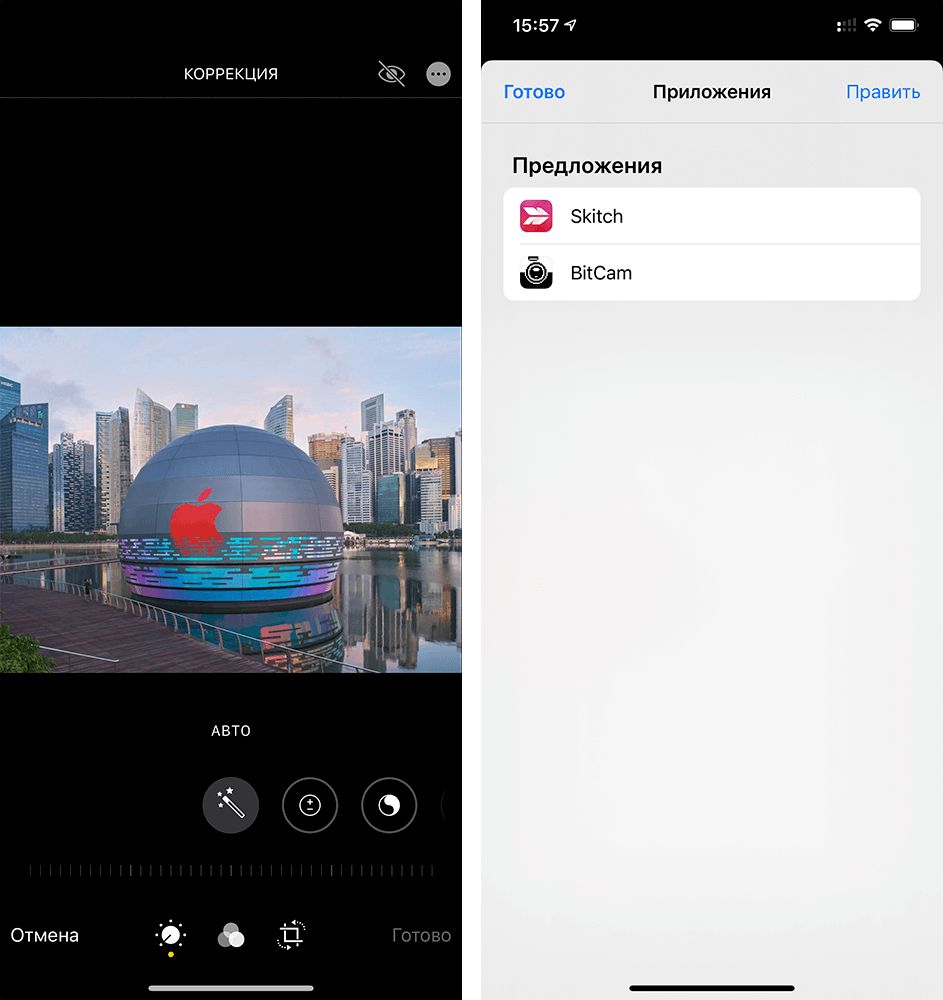Select the Brilliance adjustment icon
The height and width of the screenshot is (1000, 943).
389,805
